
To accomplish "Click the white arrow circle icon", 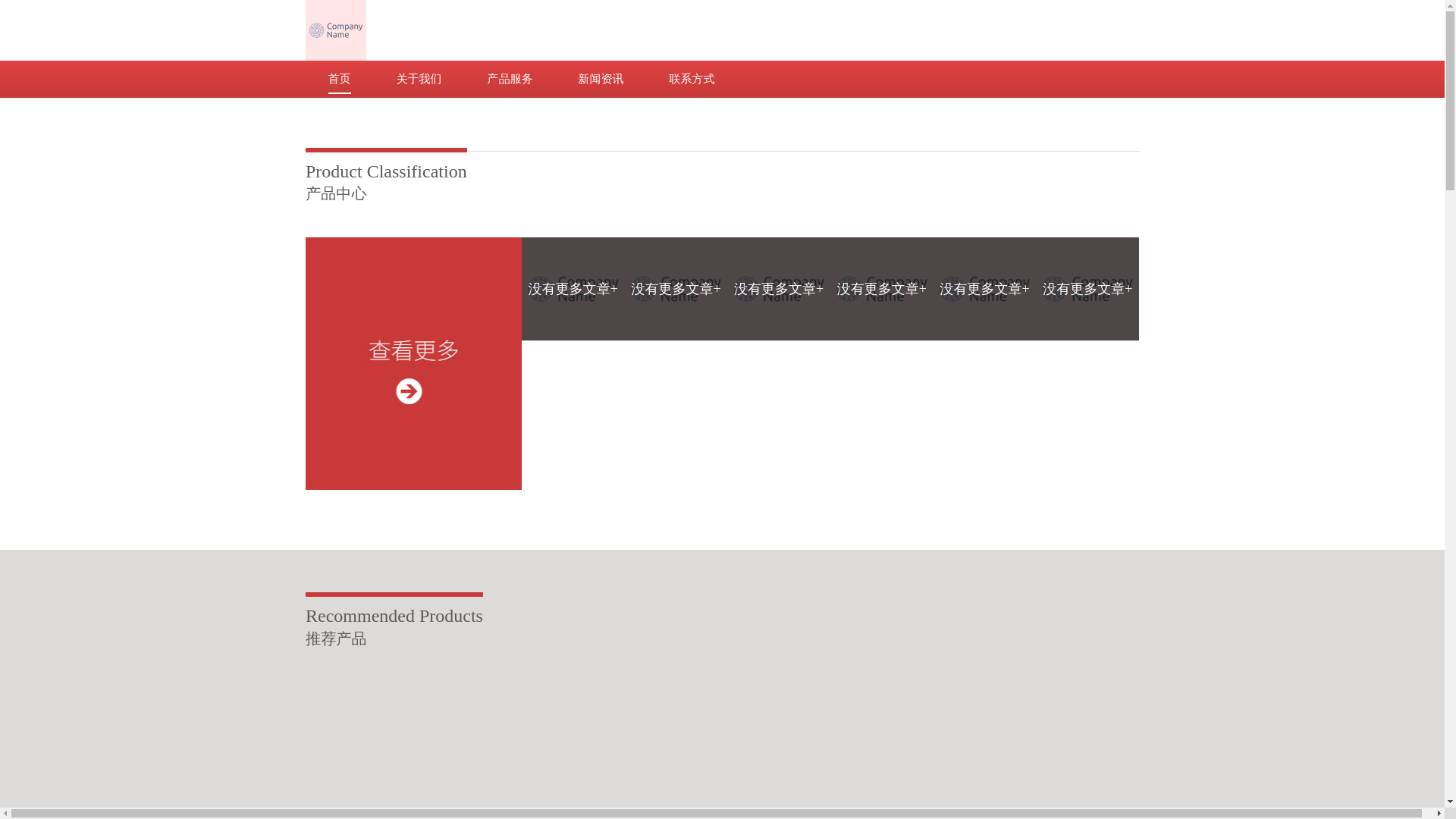I will (409, 391).
